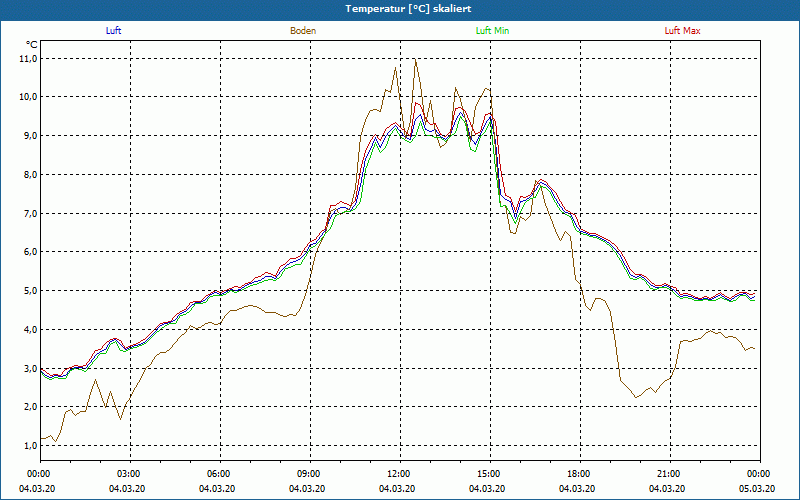Click the 09:00 time label

310,474
